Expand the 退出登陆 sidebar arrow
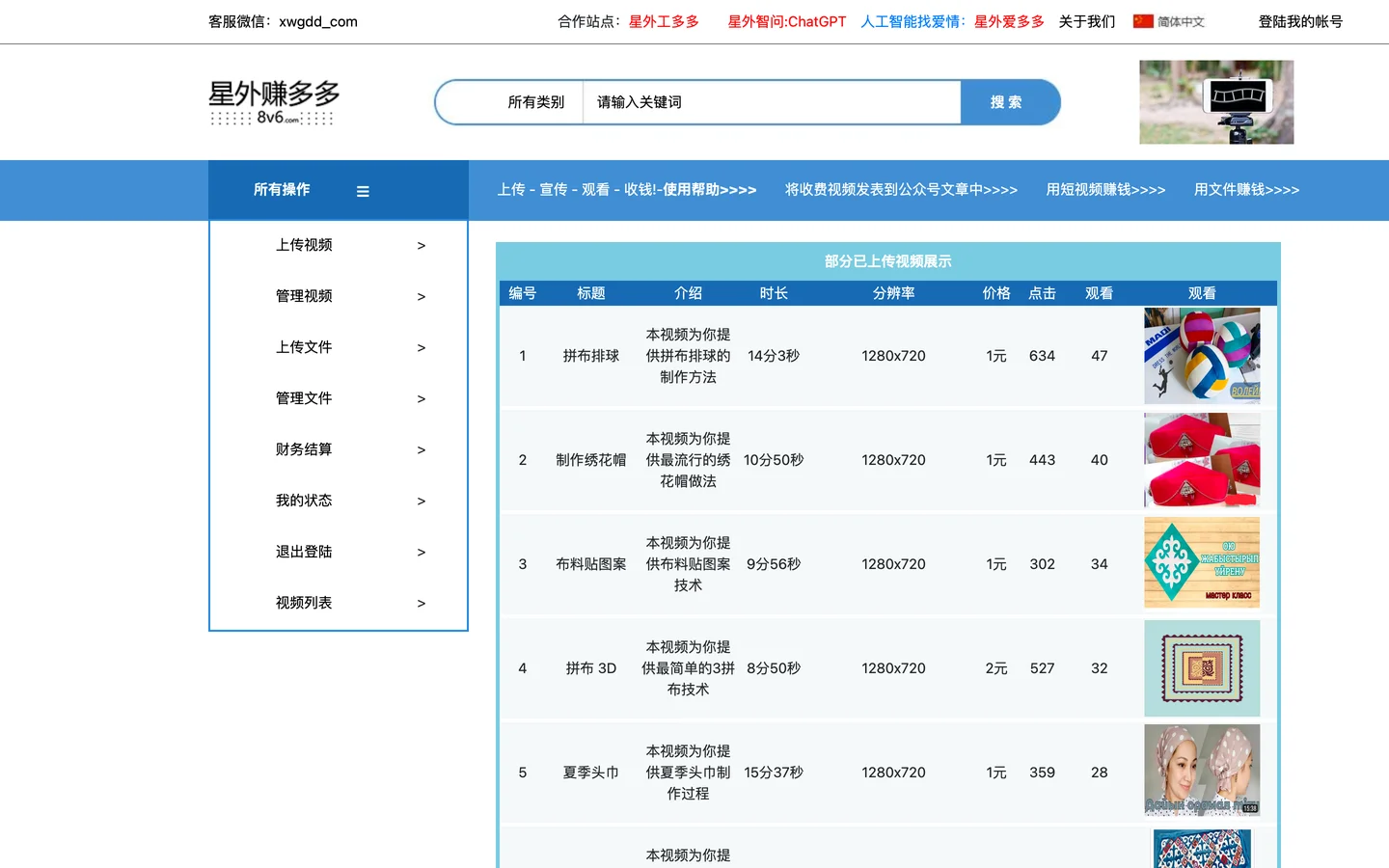 point(421,553)
